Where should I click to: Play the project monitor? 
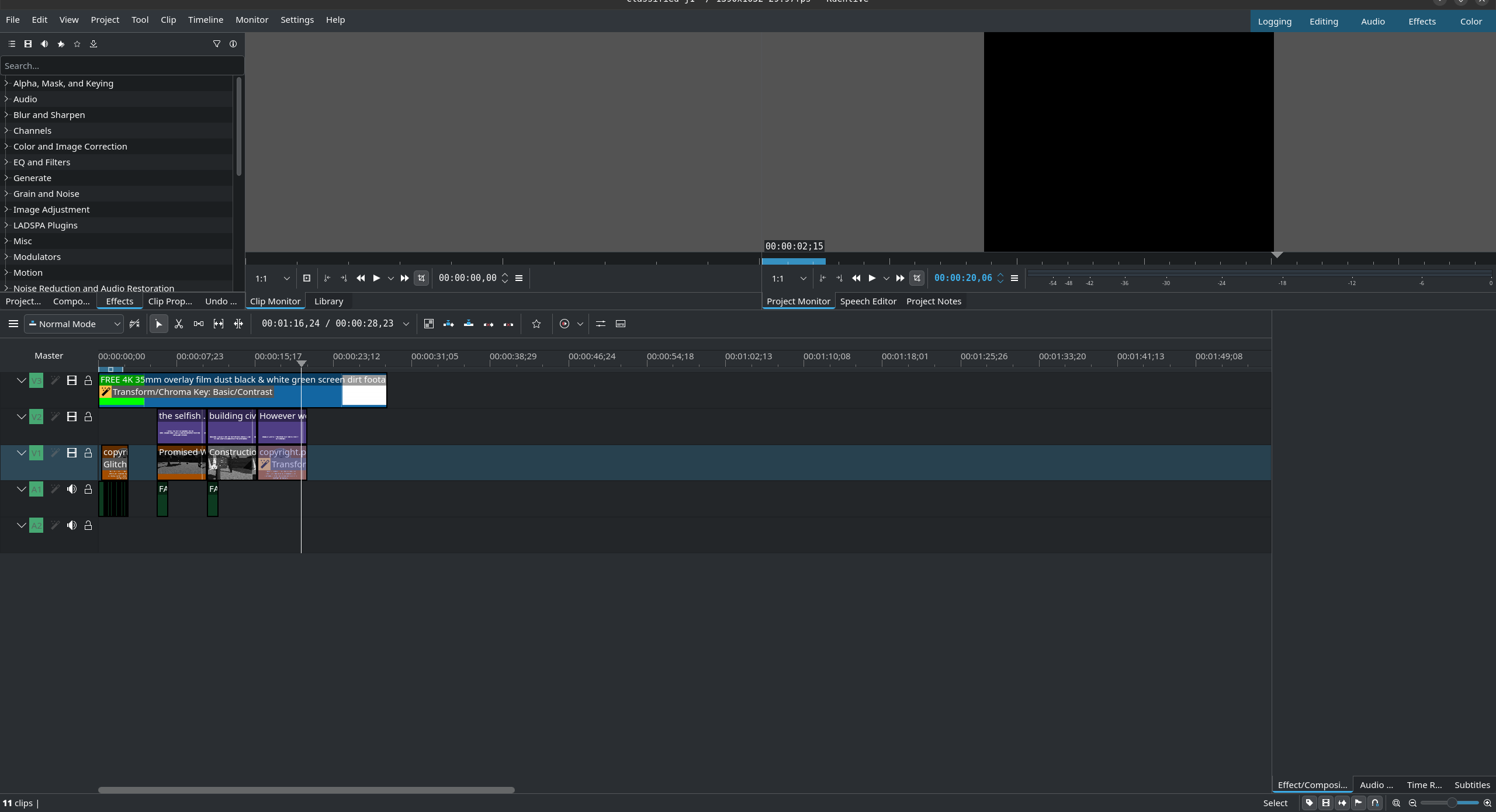(872, 279)
